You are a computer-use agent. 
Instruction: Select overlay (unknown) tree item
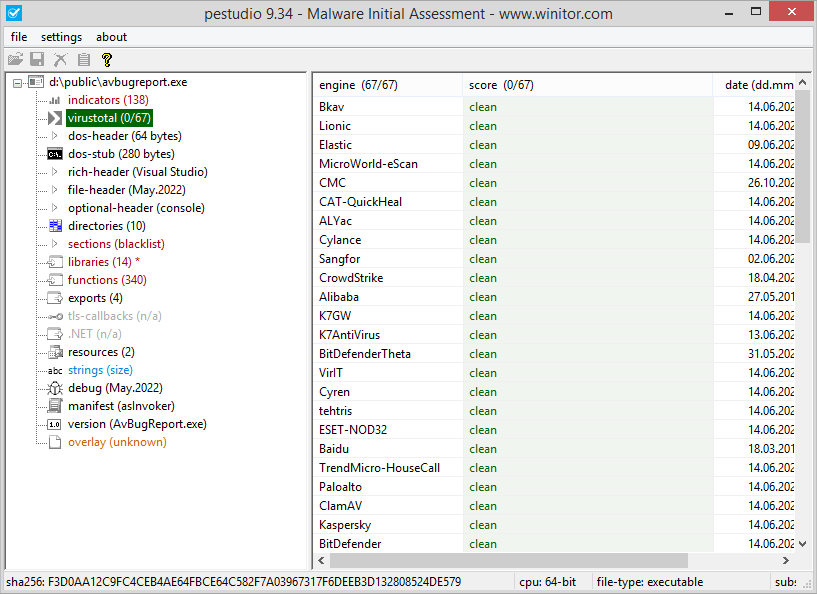point(117,442)
